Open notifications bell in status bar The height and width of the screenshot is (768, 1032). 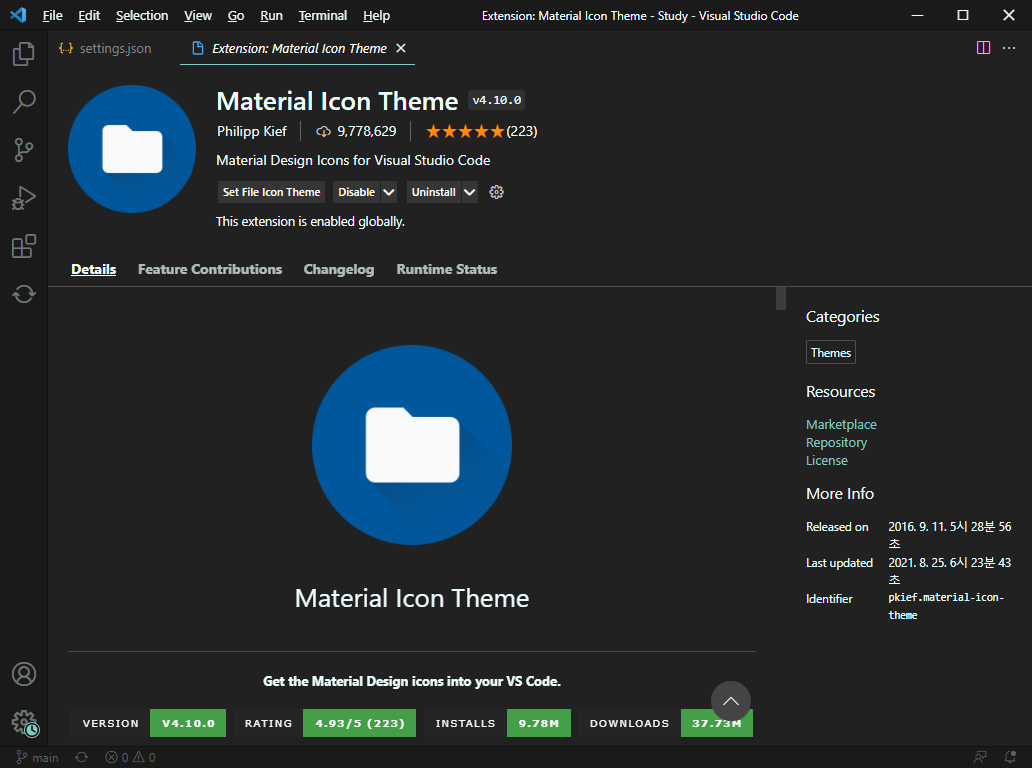[1010, 757]
